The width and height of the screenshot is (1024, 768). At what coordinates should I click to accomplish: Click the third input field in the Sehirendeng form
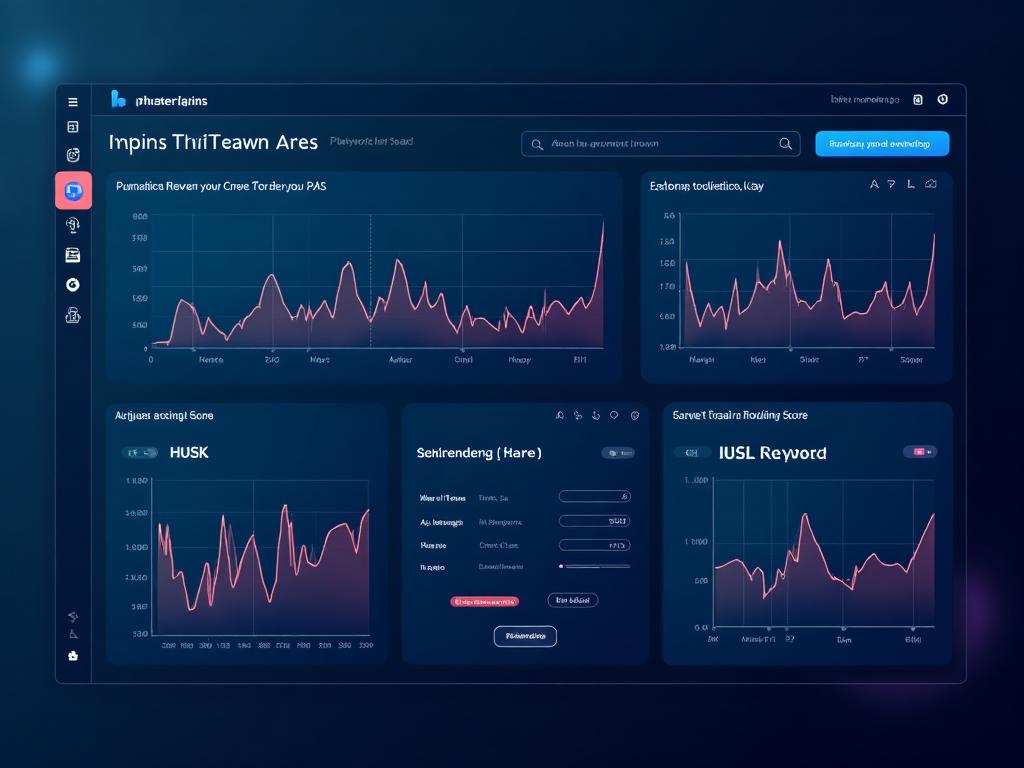pos(594,545)
